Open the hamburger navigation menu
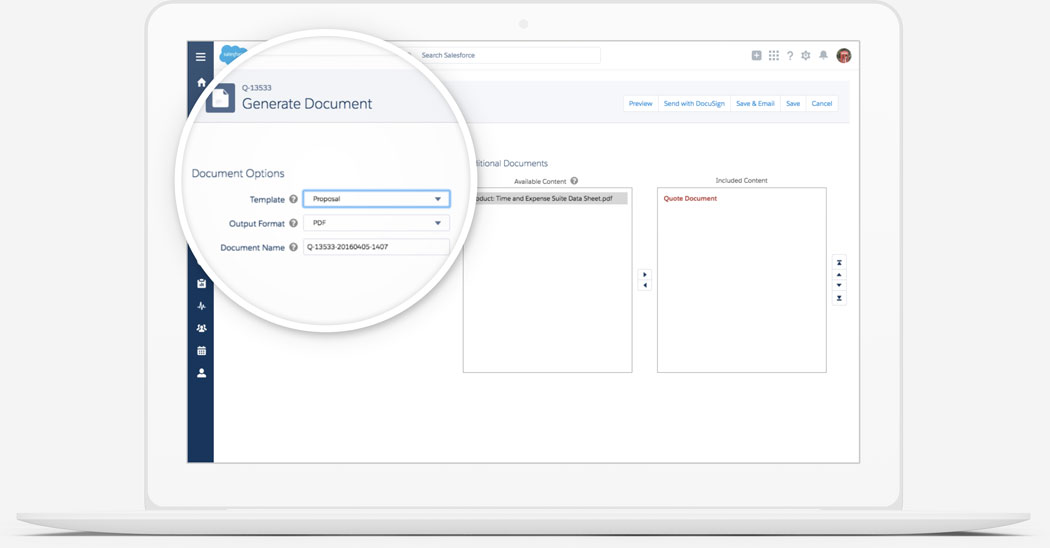 [x=200, y=57]
